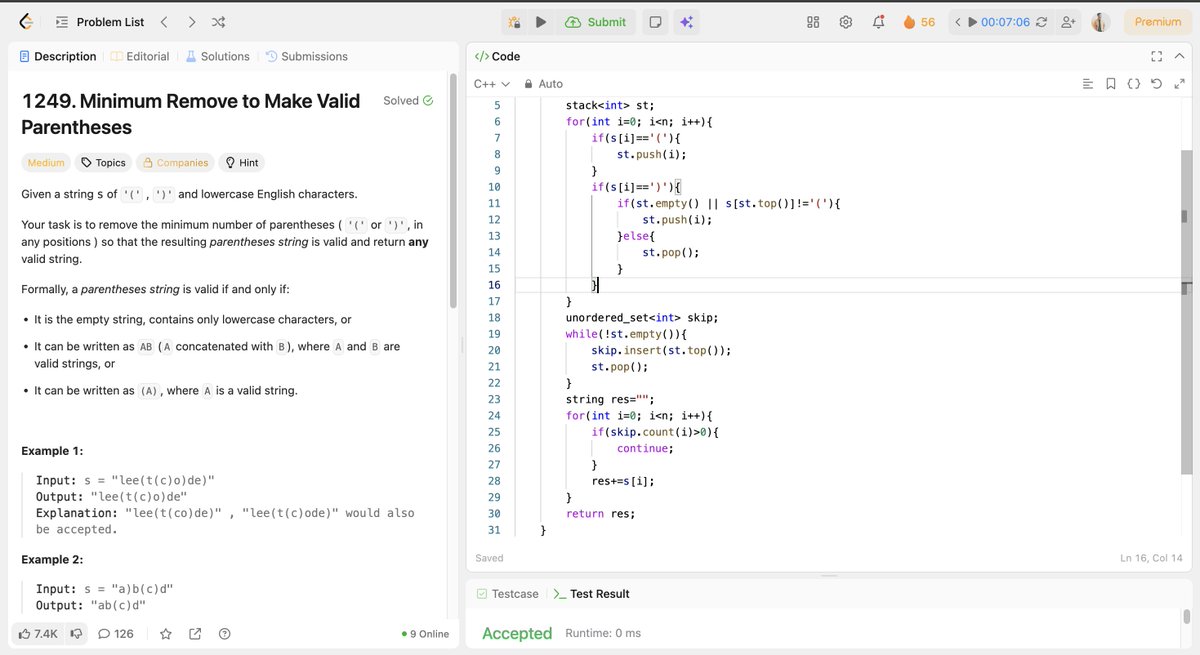Collapse the Code panel chevron
This screenshot has width=1200, height=655.
tap(1181, 57)
